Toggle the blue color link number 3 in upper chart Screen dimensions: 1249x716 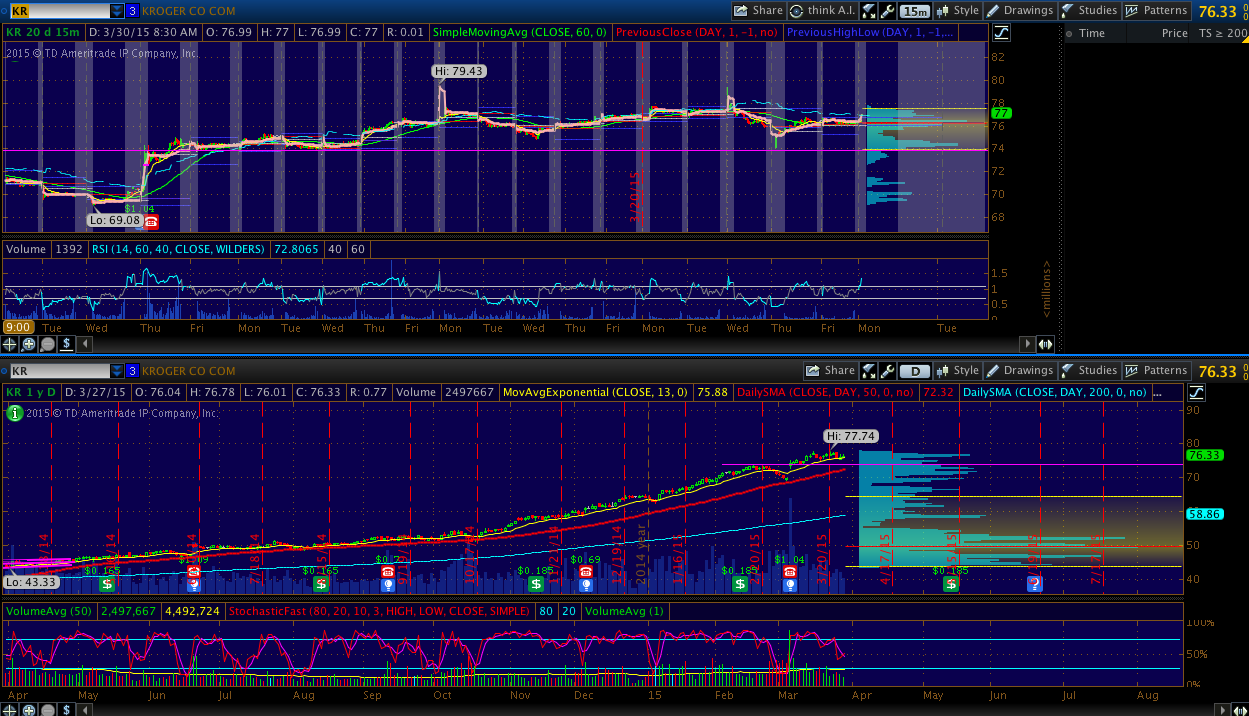click(133, 11)
